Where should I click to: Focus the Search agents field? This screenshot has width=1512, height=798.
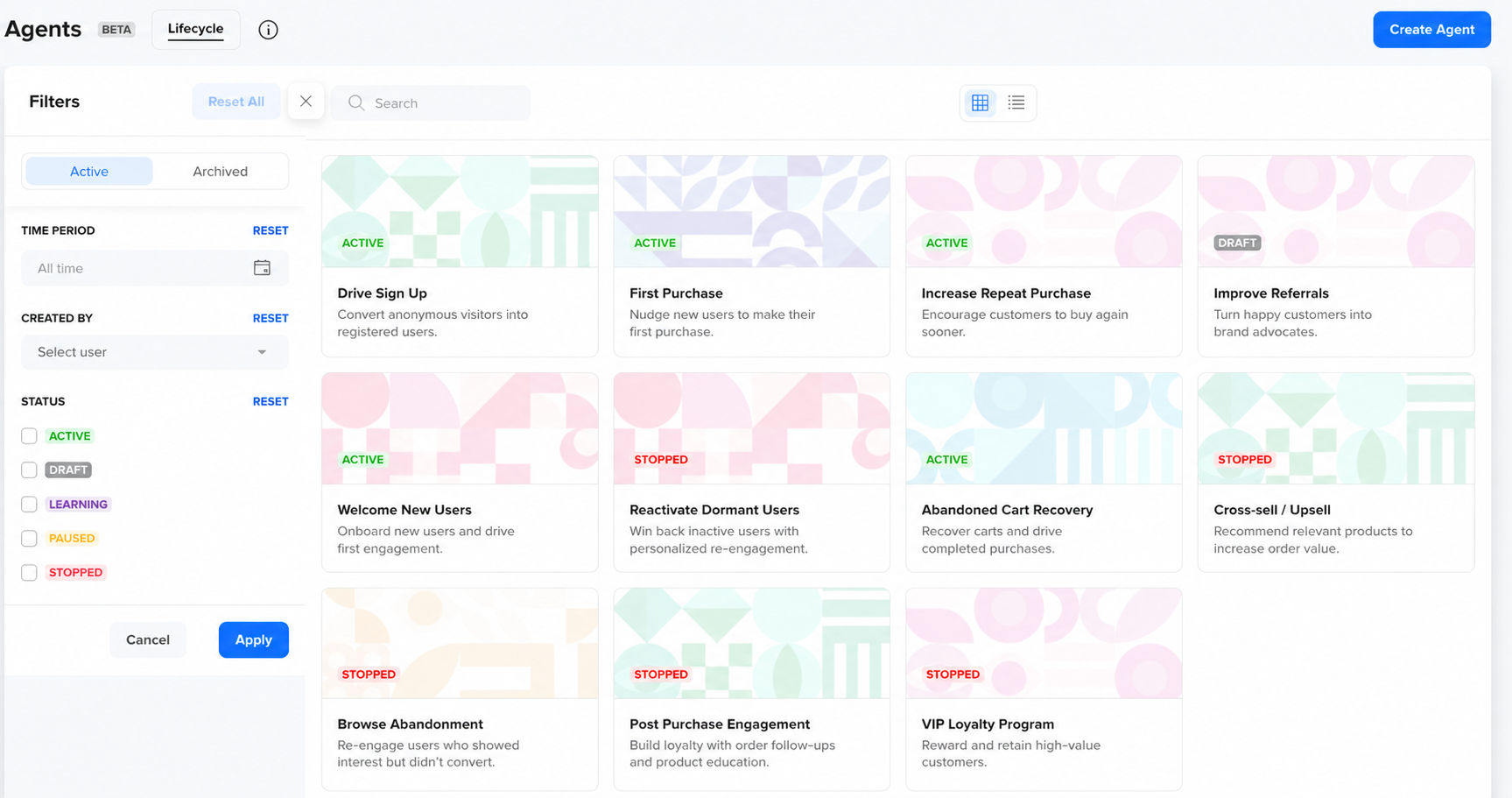431,102
